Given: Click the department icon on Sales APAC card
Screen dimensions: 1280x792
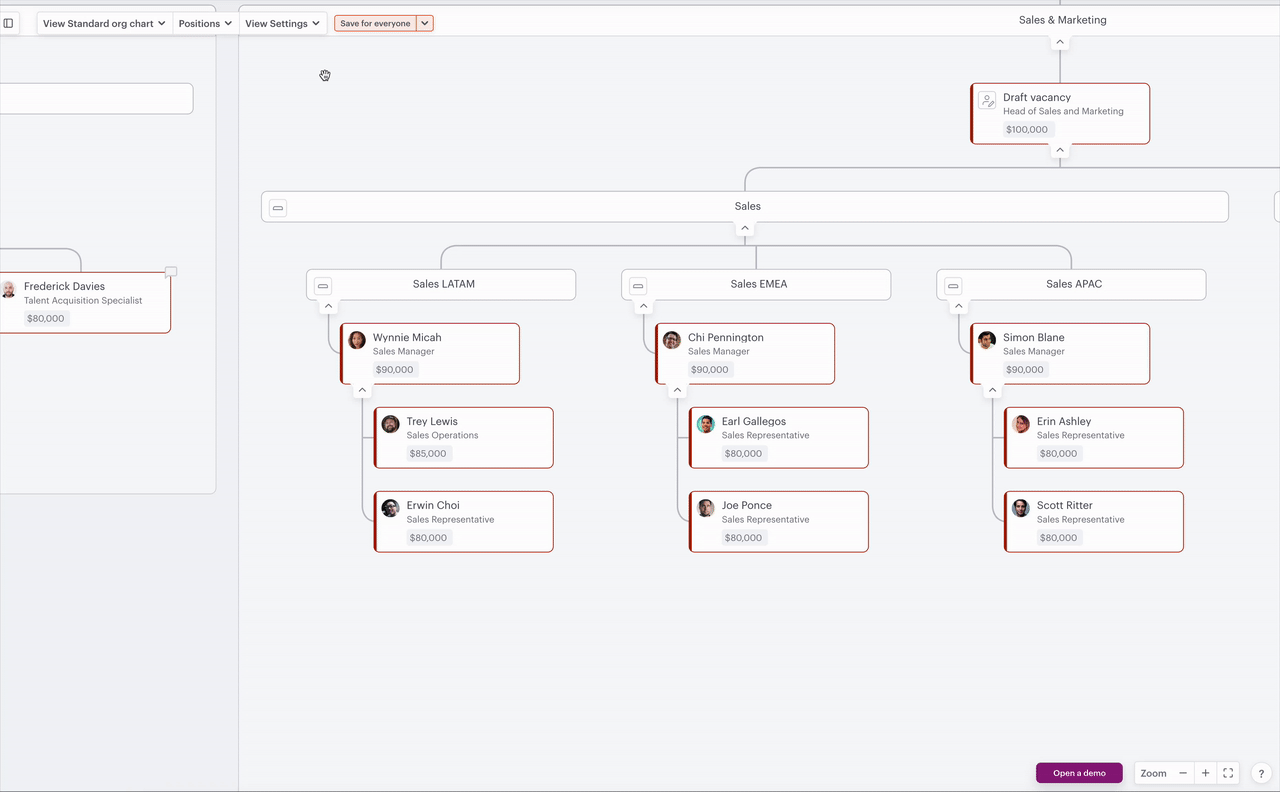Looking at the screenshot, I should [x=954, y=285].
